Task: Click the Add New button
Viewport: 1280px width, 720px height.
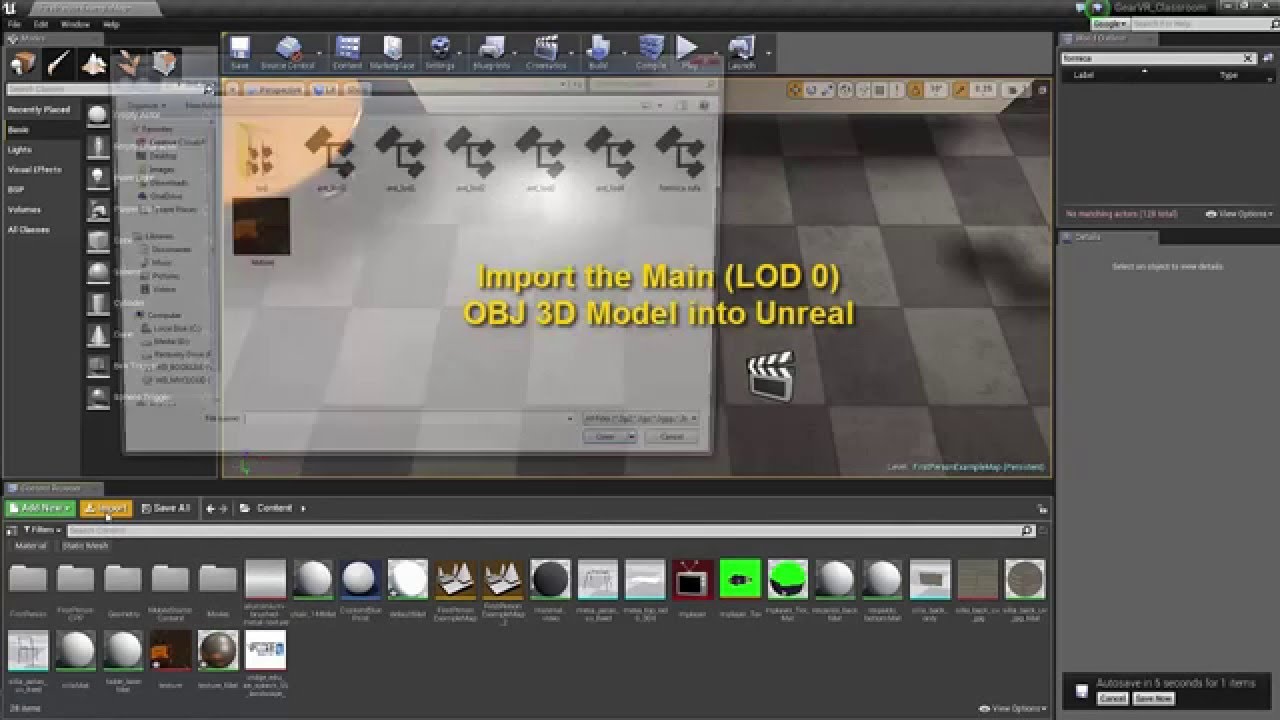Action: pos(40,508)
